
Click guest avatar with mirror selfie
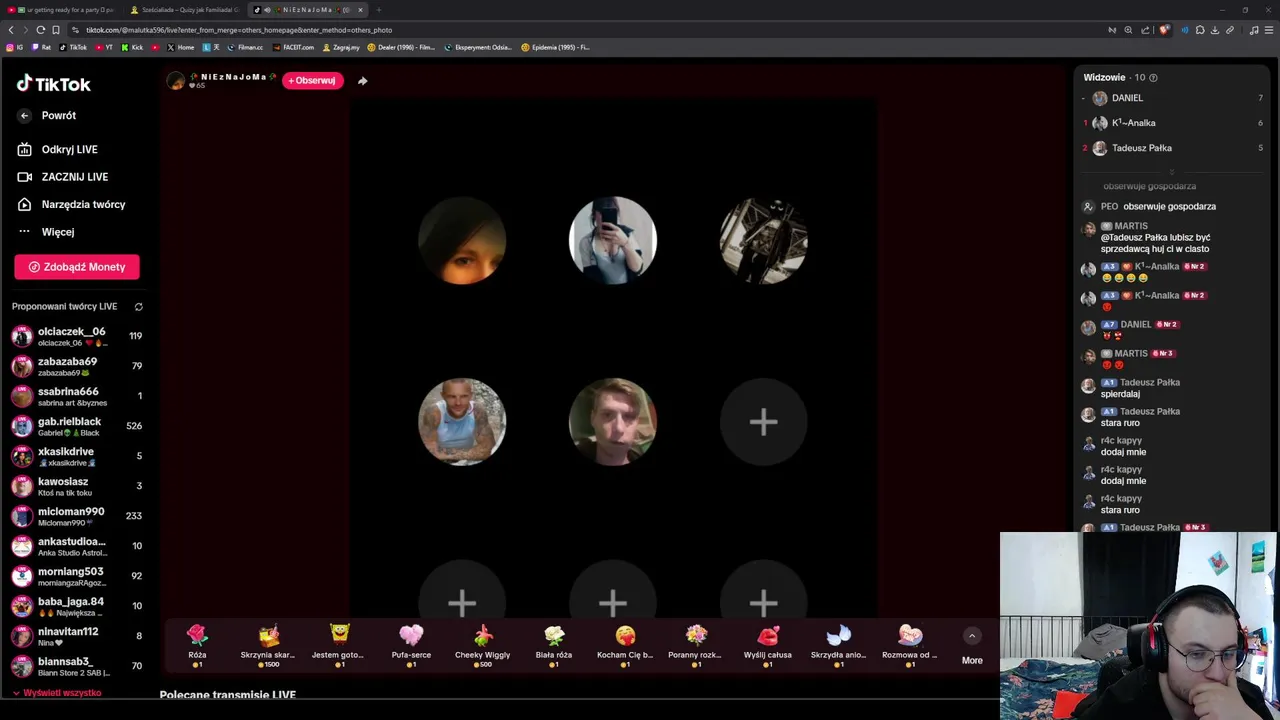(x=613, y=240)
